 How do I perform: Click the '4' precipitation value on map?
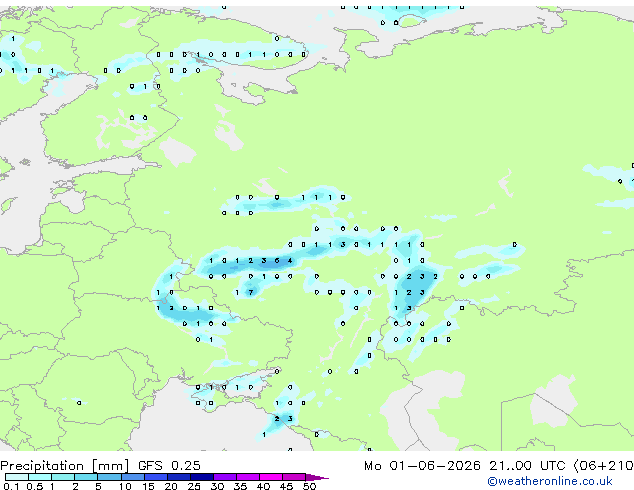[290, 260]
